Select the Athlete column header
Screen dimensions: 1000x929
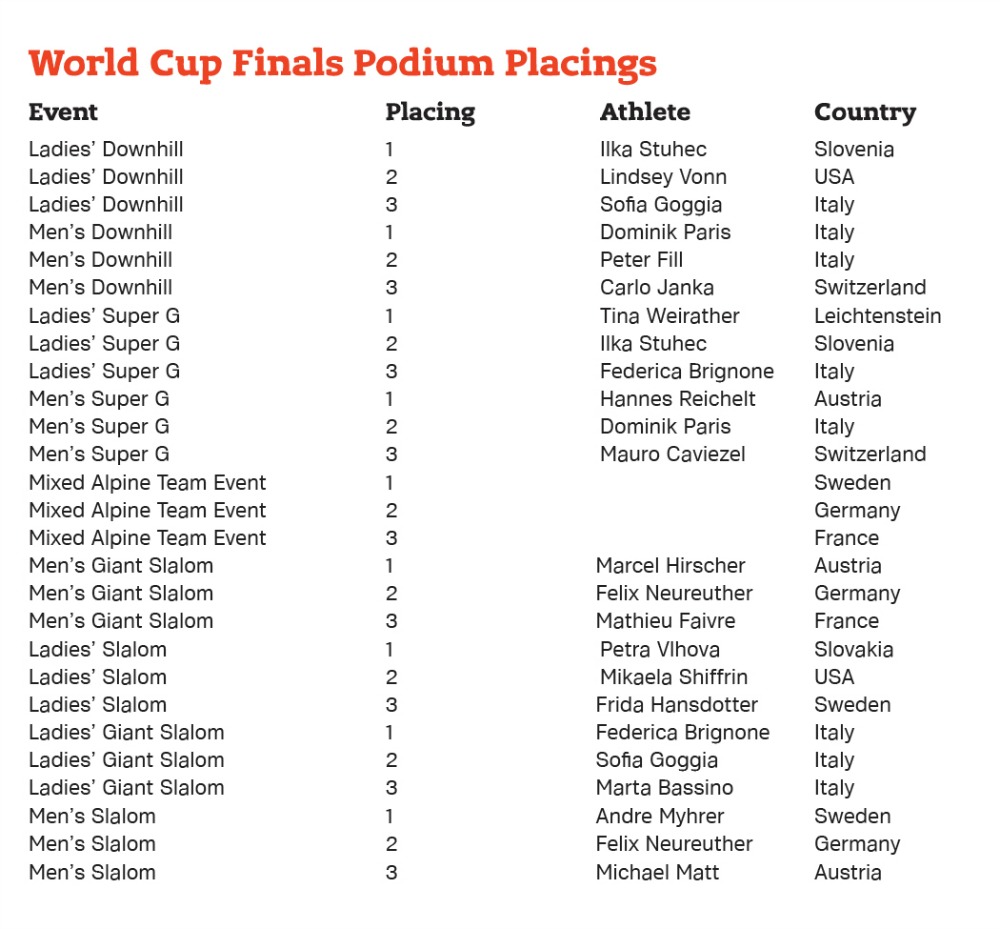pyautogui.click(x=645, y=112)
